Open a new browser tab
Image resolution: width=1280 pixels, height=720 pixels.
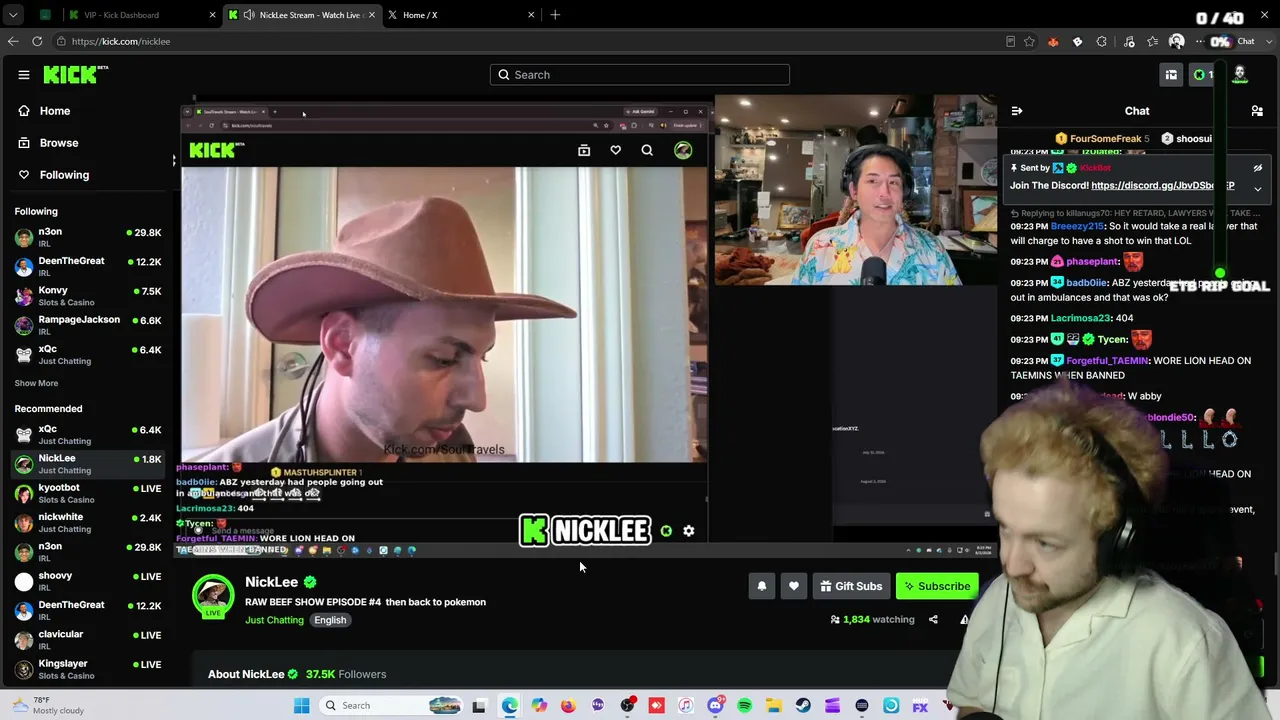pos(555,15)
